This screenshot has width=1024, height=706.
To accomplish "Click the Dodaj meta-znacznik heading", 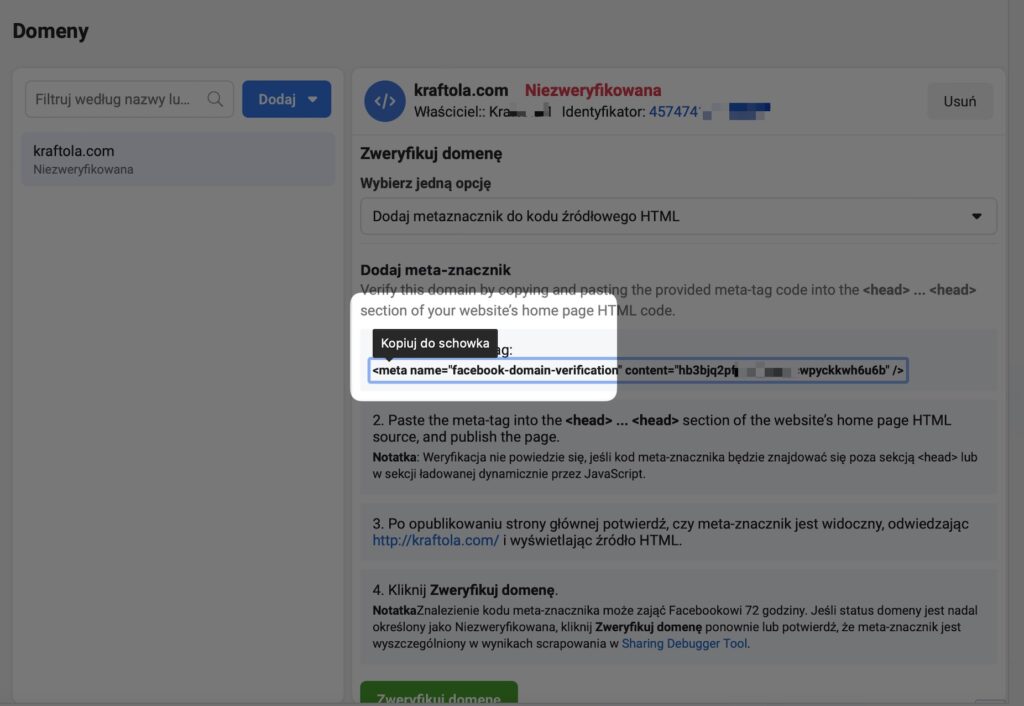I will click(436, 270).
